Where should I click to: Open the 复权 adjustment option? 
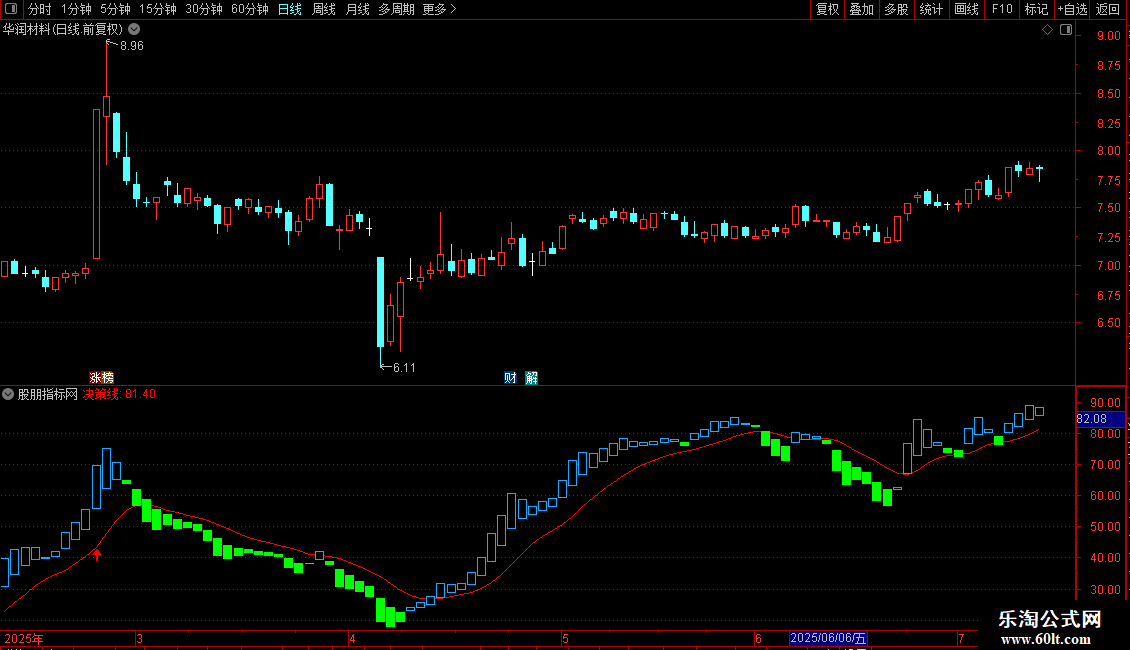[x=827, y=9]
